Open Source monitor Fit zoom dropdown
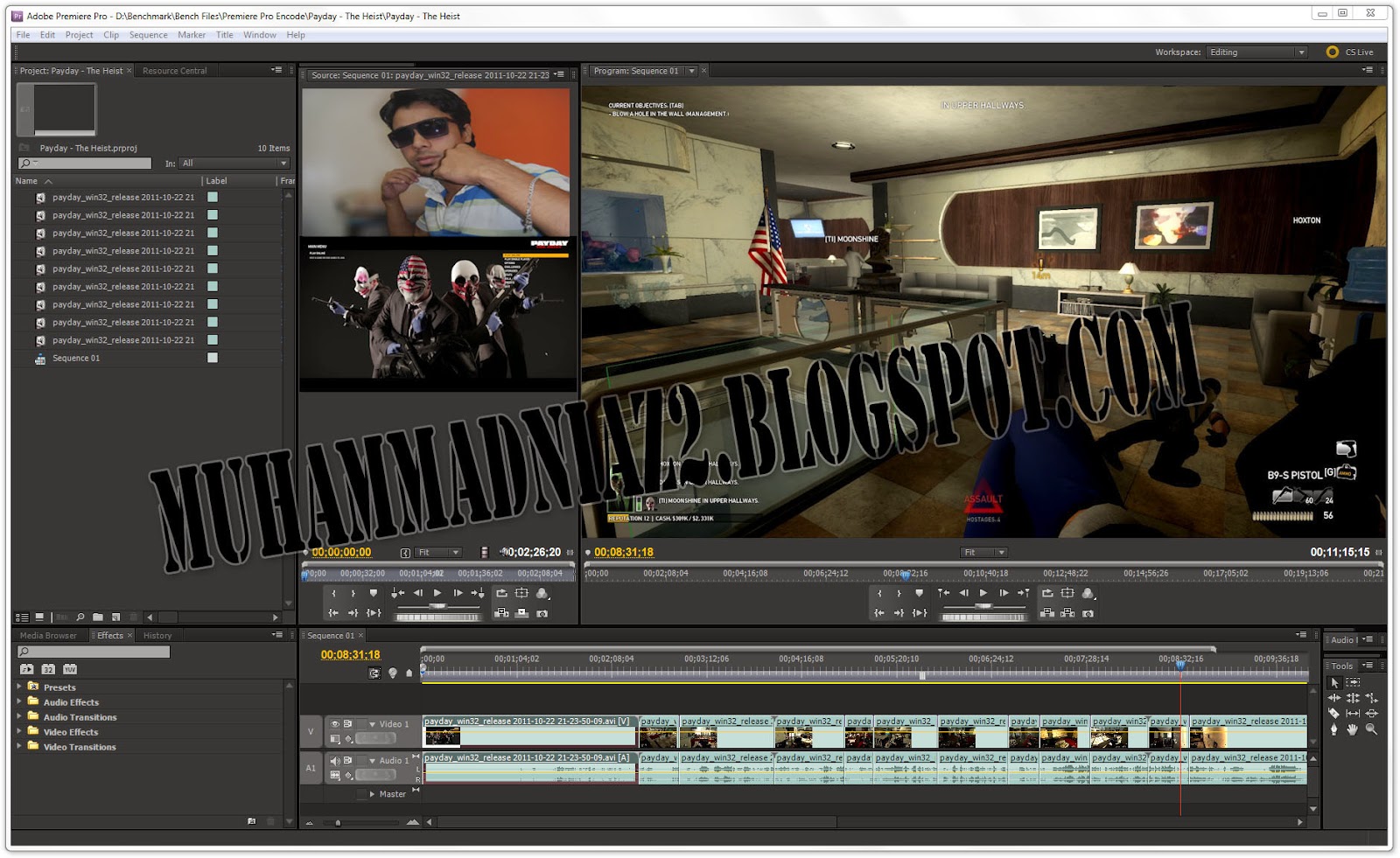Viewport: 1400px width, 858px height. pyautogui.click(x=438, y=553)
